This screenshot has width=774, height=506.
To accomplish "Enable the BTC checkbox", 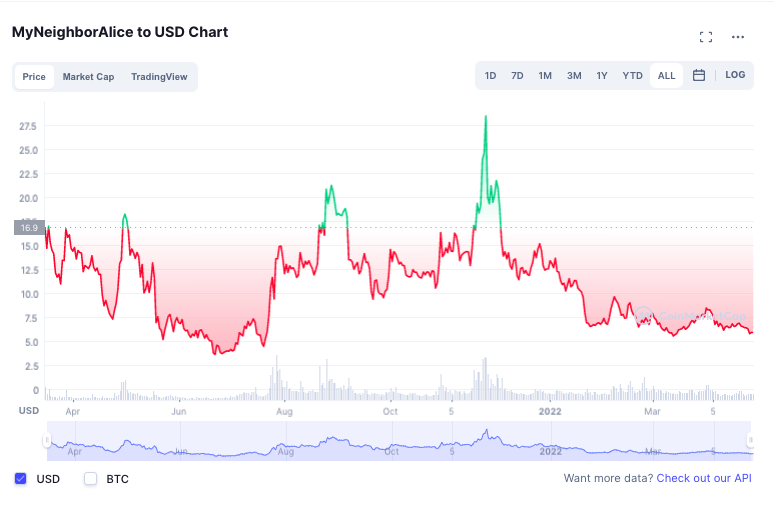I will 90,478.
